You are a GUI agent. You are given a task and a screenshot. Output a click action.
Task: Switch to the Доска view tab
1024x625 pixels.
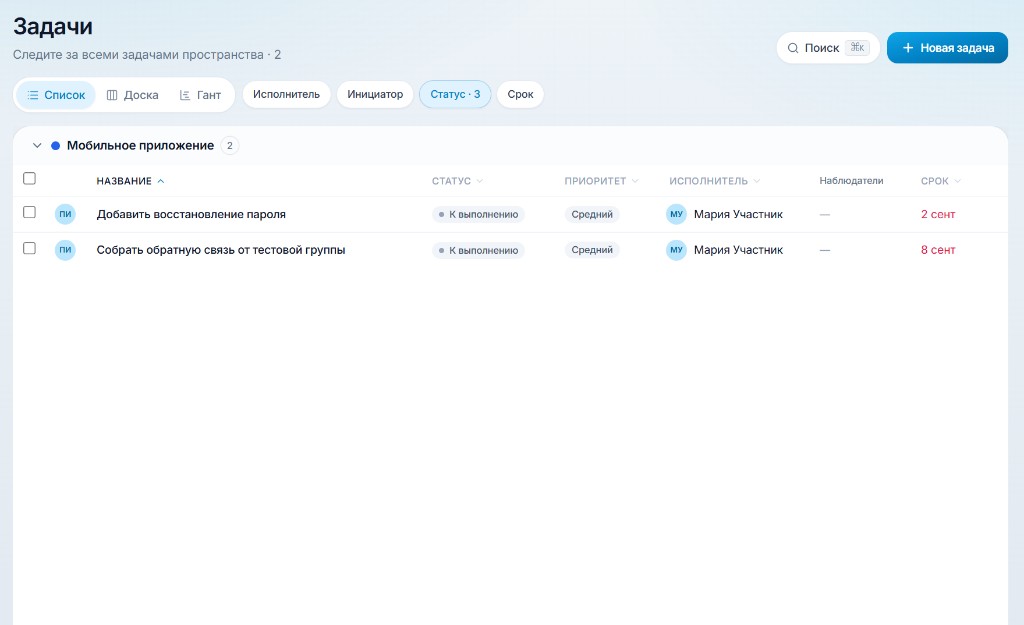[133, 95]
